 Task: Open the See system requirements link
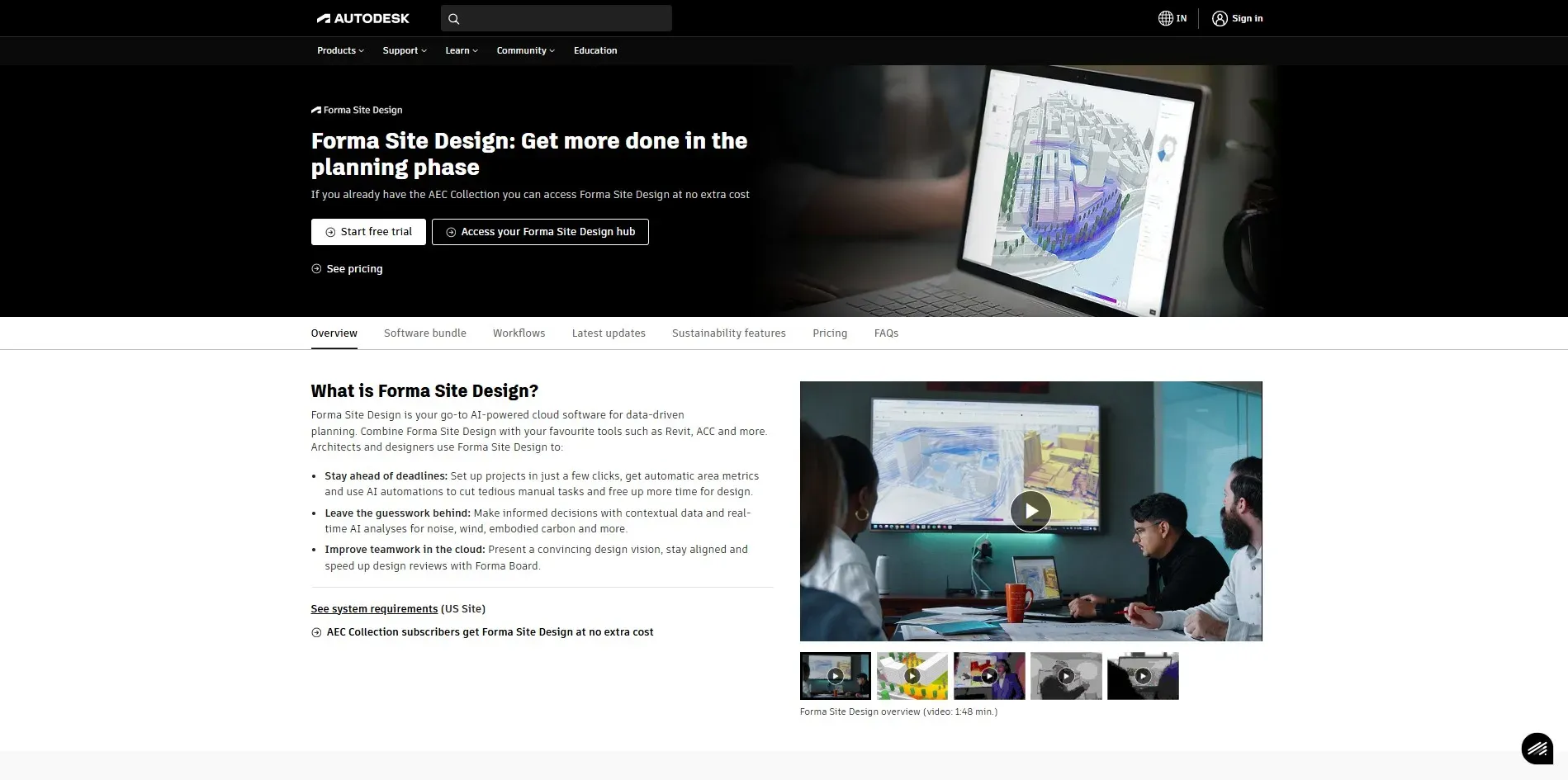click(x=373, y=608)
